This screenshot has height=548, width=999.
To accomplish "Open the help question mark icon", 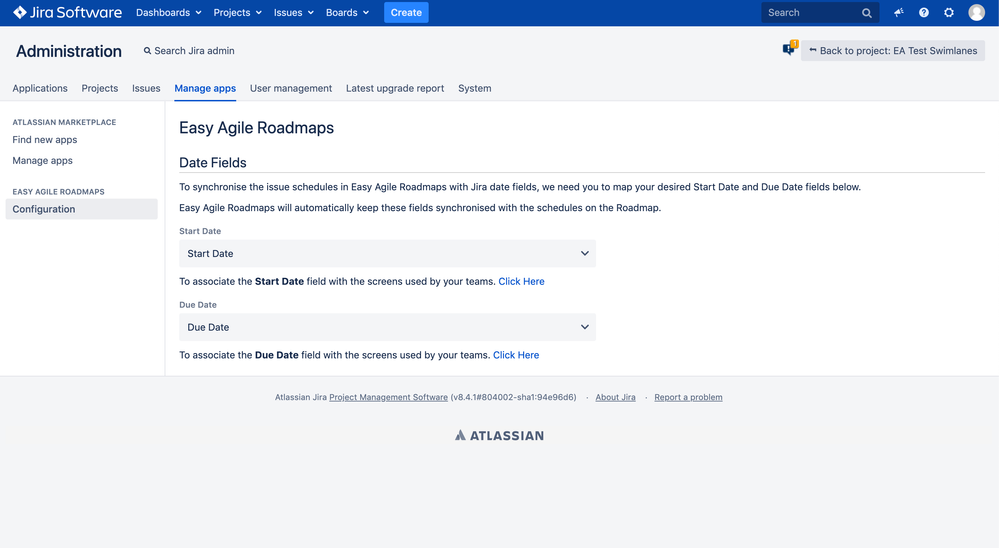I will 924,13.
